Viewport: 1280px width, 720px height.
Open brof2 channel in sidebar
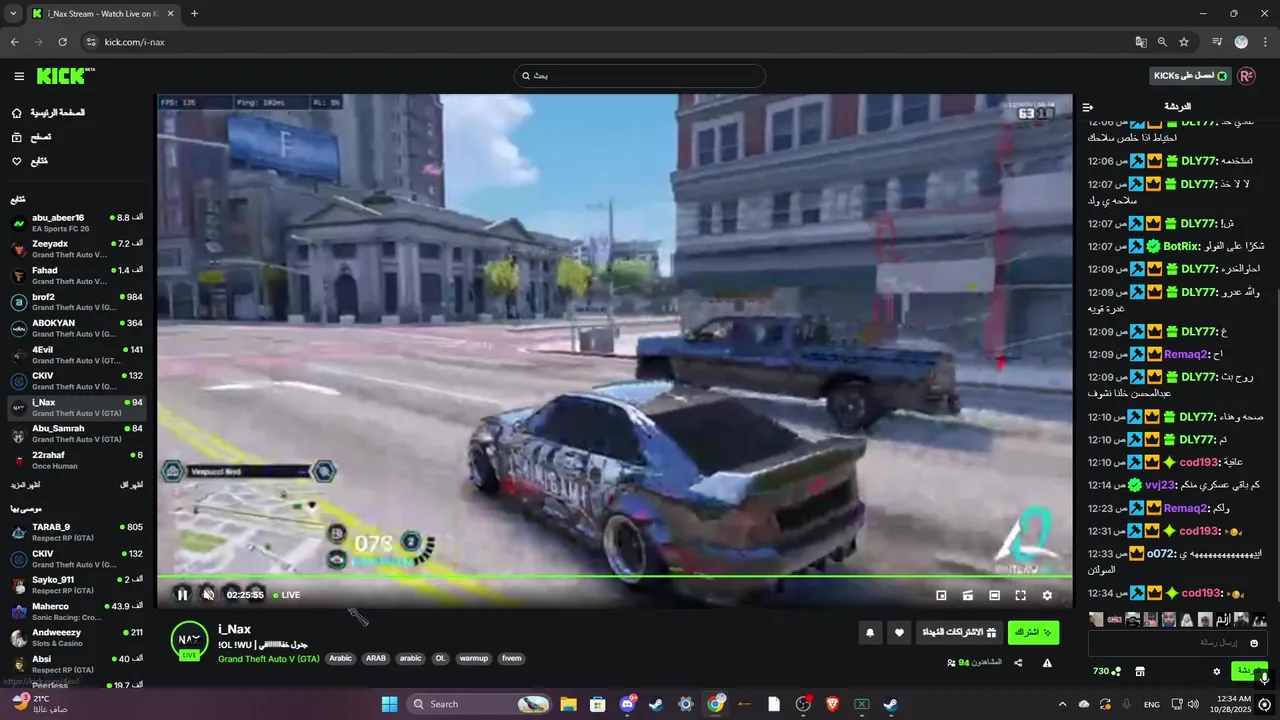(78, 302)
